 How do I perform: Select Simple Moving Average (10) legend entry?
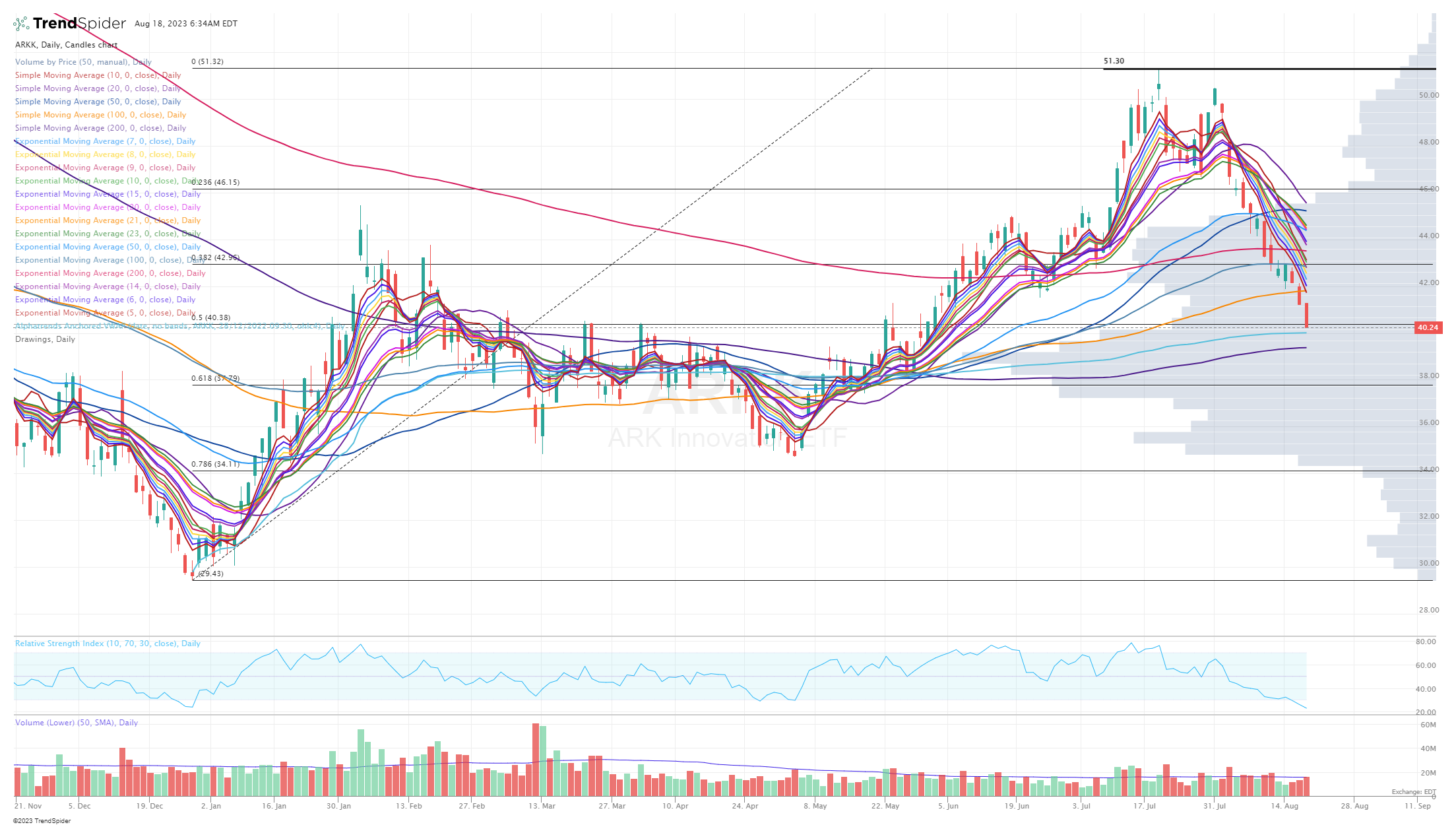tap(98, 75)
